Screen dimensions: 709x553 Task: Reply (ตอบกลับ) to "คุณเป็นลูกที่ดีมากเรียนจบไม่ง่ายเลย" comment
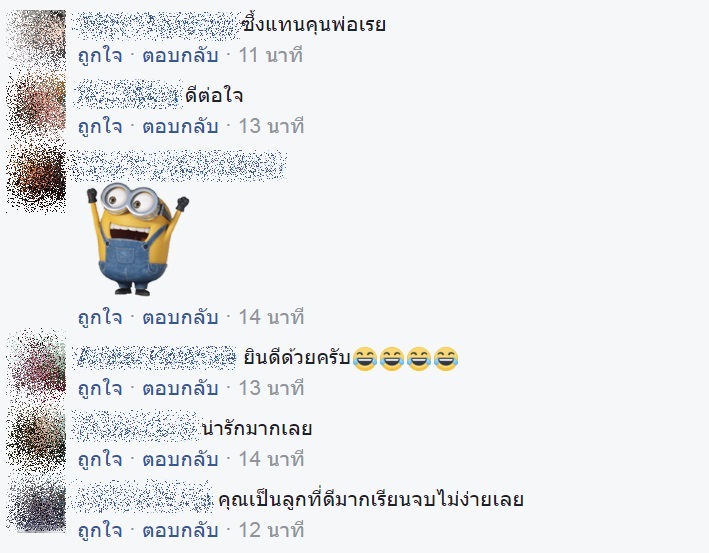[180, 530]
